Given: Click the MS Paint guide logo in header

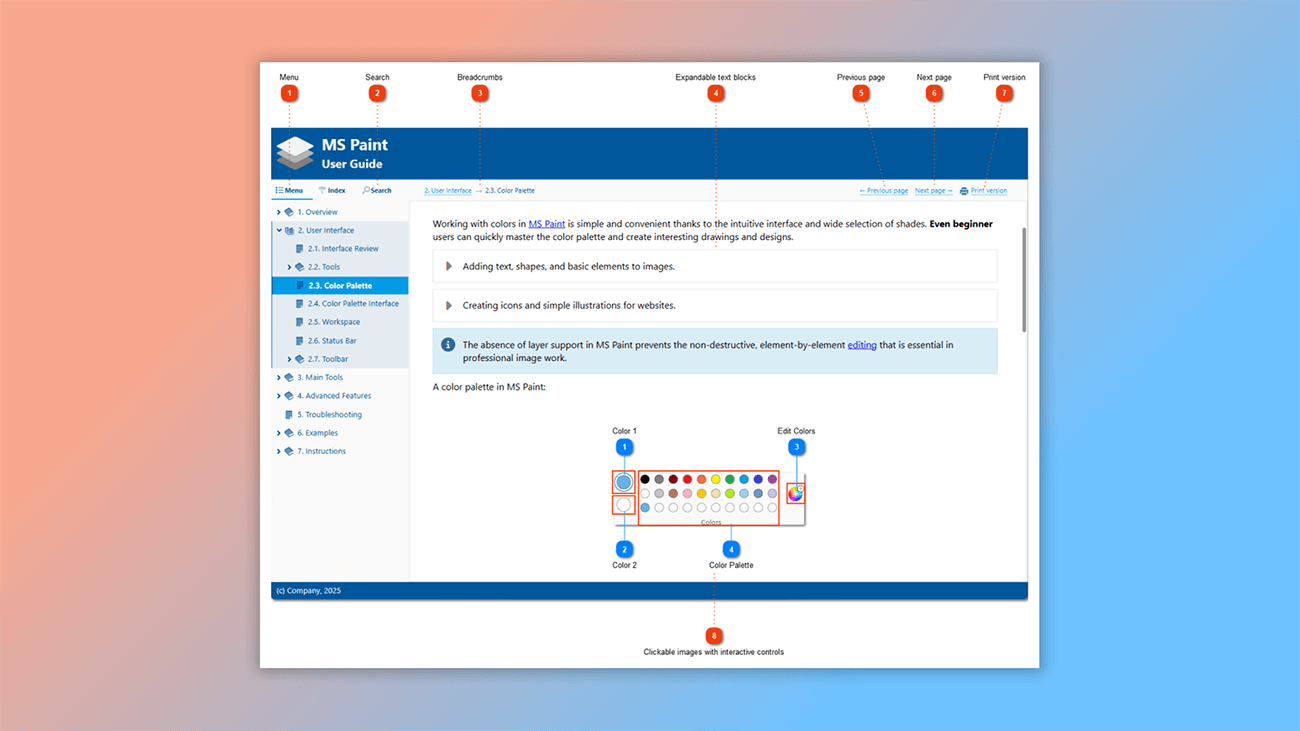Looking at the screenshot, I should (294, 153).
